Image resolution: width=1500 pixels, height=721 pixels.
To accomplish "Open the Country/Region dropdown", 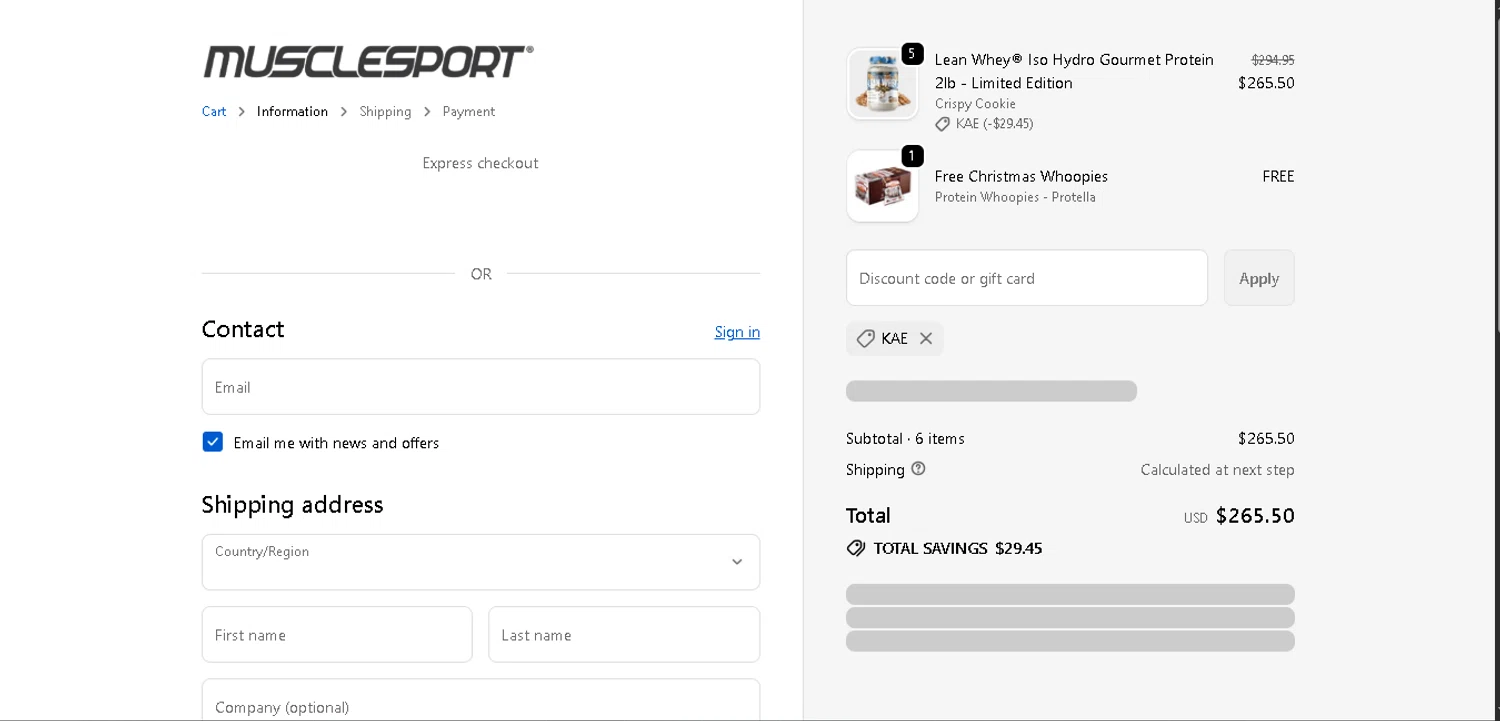I will [x=481, y=562].
